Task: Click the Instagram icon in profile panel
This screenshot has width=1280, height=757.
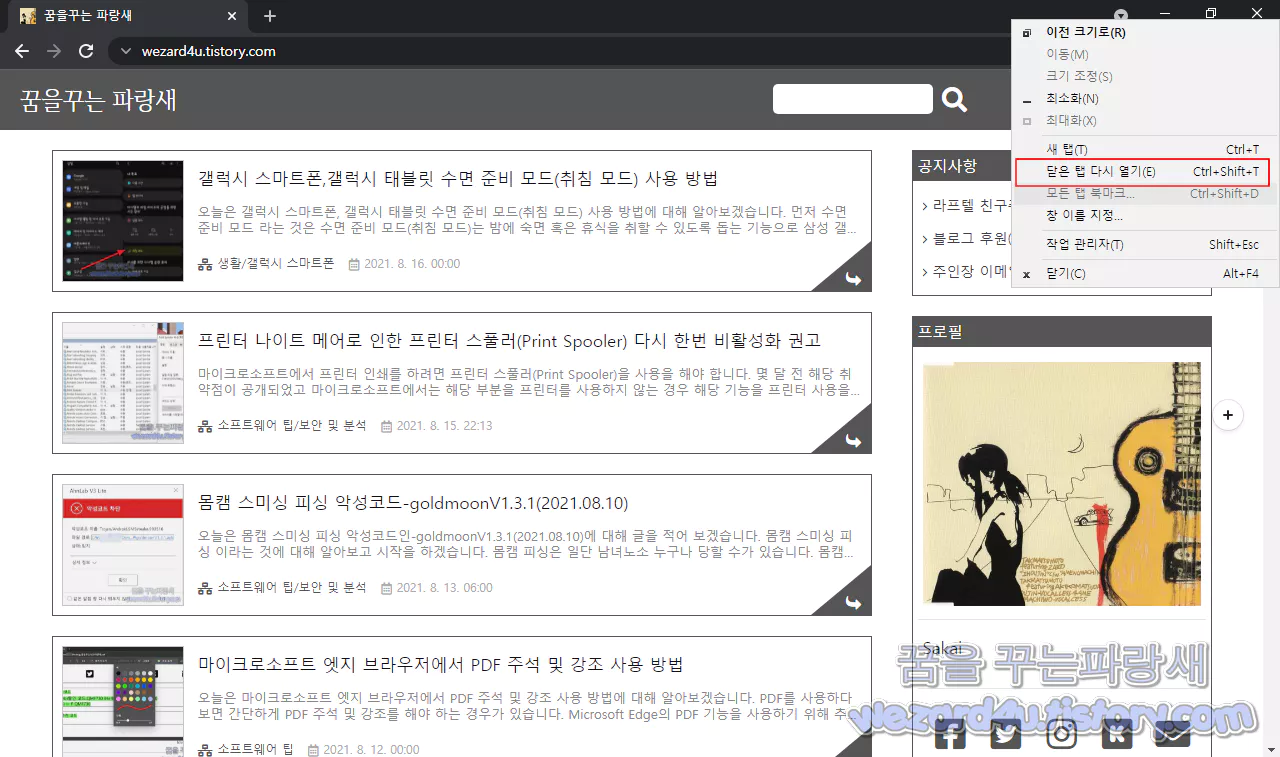Action: click(x=1061, y=735)
